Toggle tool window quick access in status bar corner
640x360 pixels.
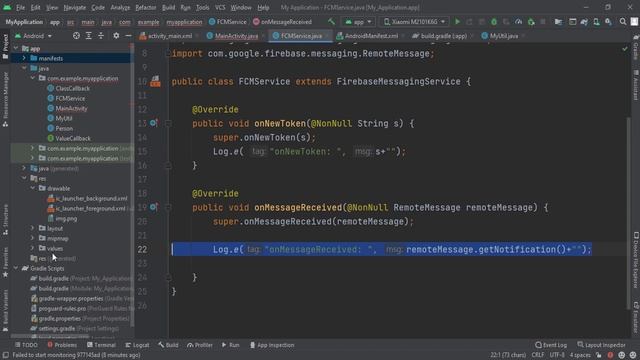[x=5, y=355]
